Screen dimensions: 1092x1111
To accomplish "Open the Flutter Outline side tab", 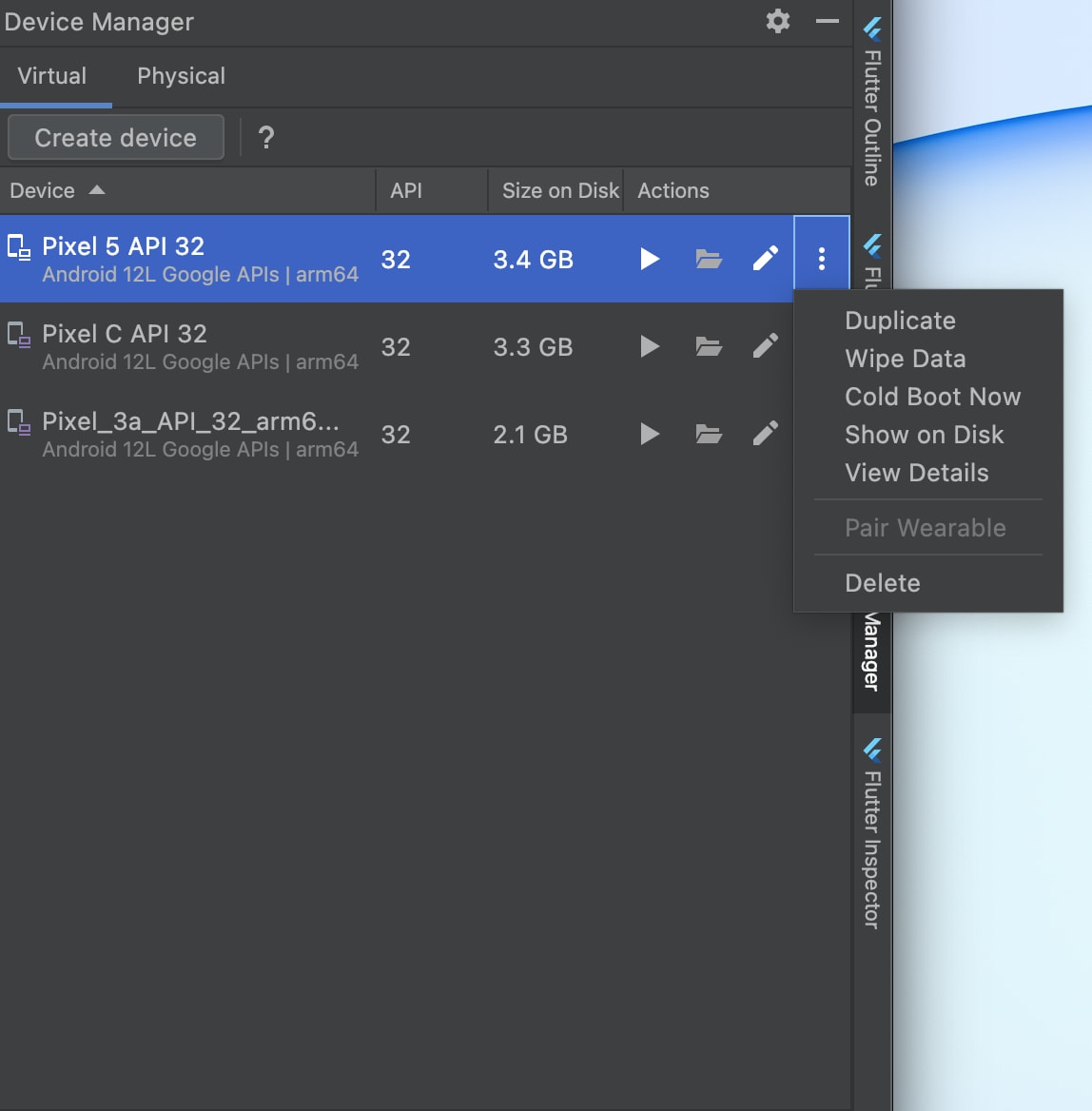I will tap(872, 103).
